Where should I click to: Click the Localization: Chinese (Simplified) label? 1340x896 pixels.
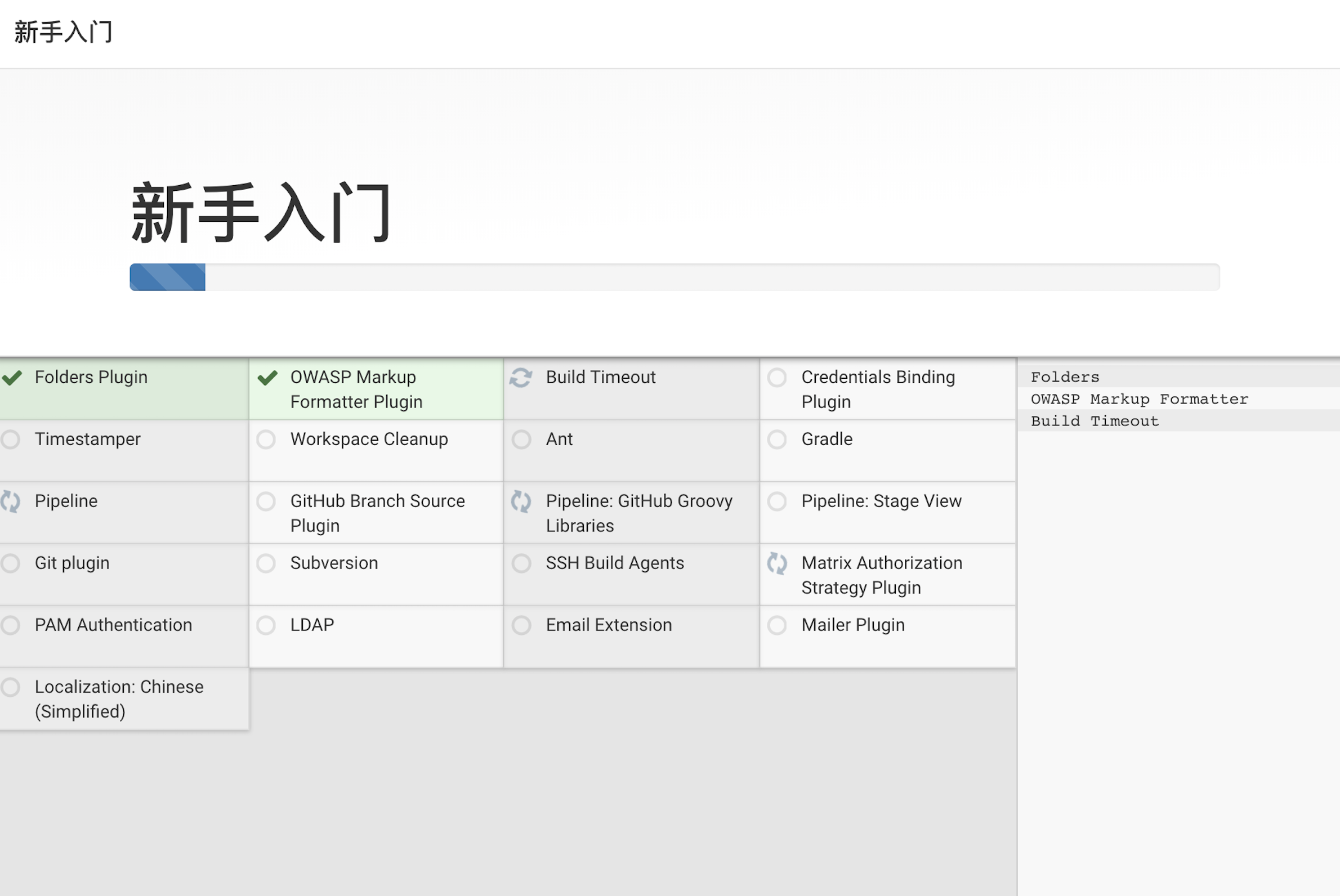(x=119, y=699)
